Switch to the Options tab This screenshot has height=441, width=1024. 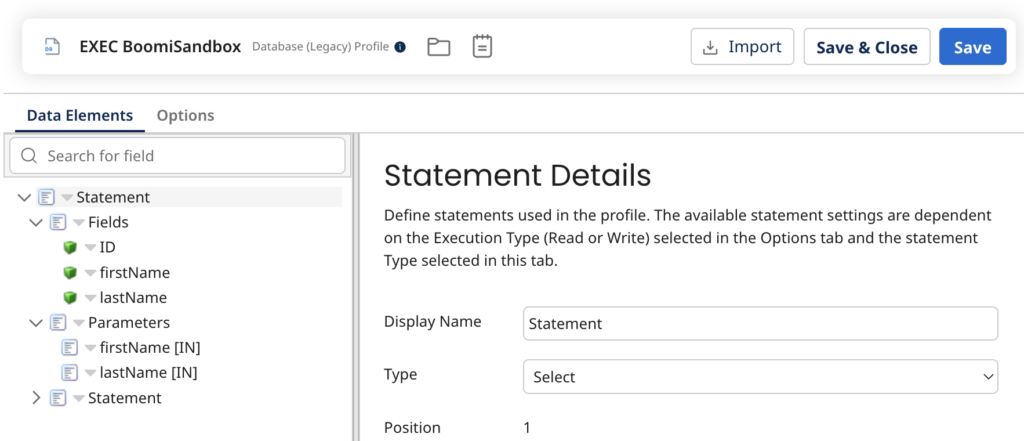(x=185, y=115)
